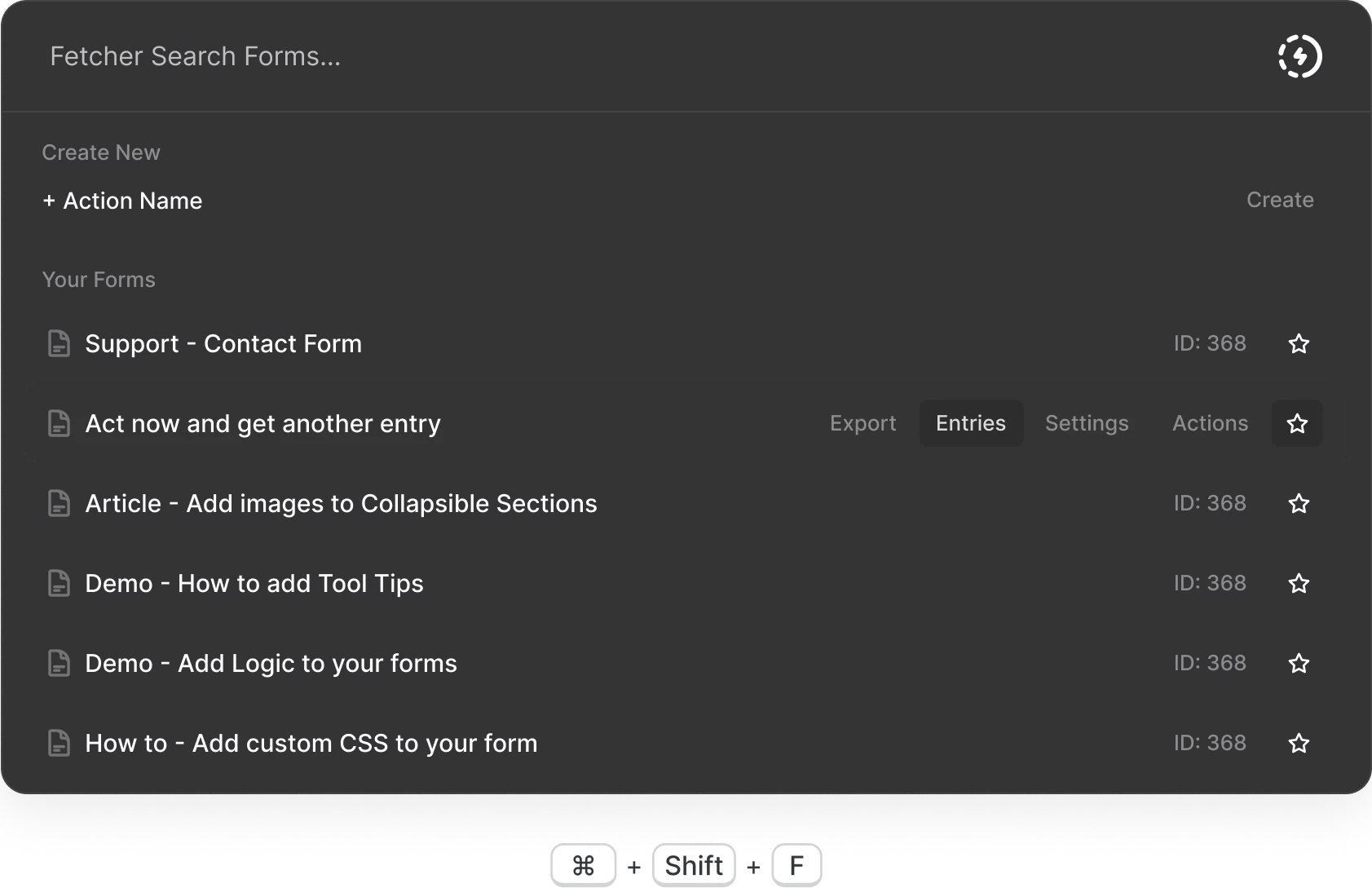
Task: Click the file icon next to How to - Add custom CSS
Action: (x=59, y=743)
